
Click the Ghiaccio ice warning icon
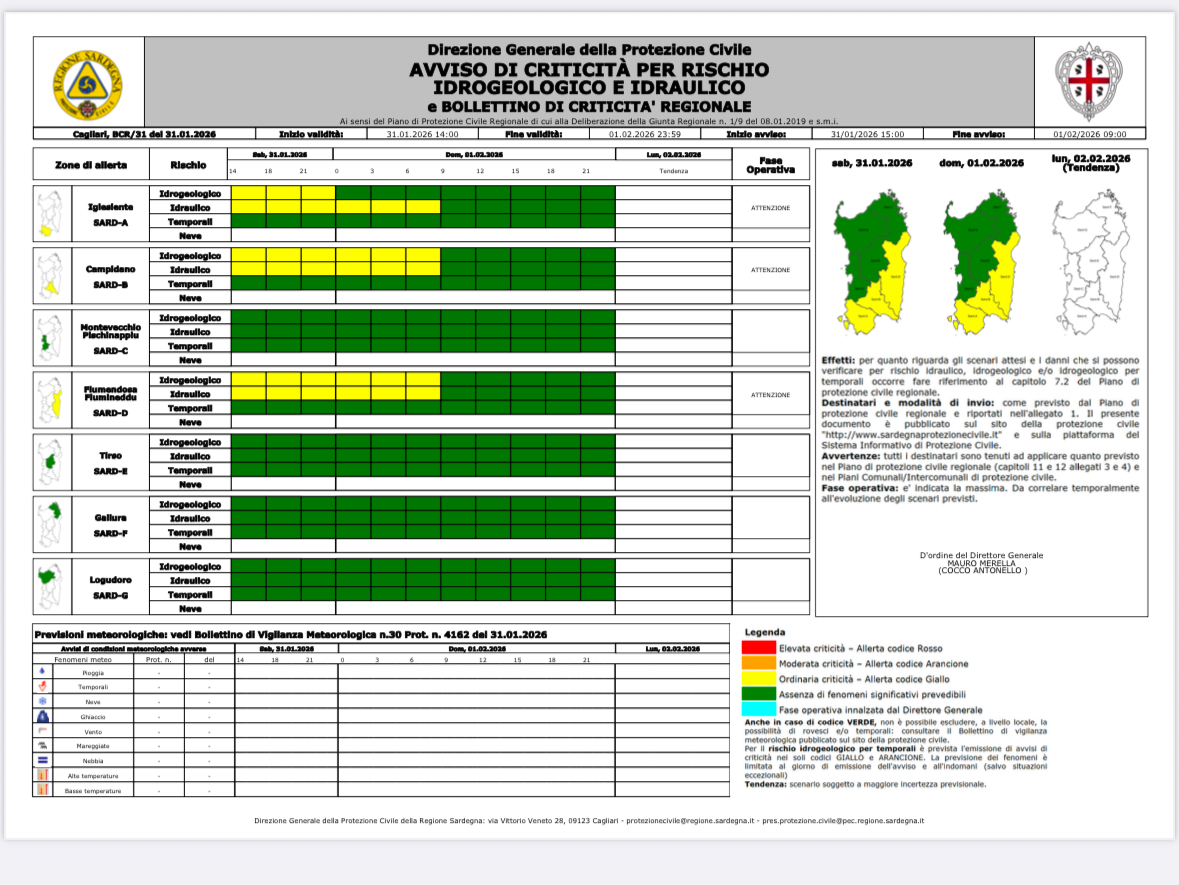point(41,717)
